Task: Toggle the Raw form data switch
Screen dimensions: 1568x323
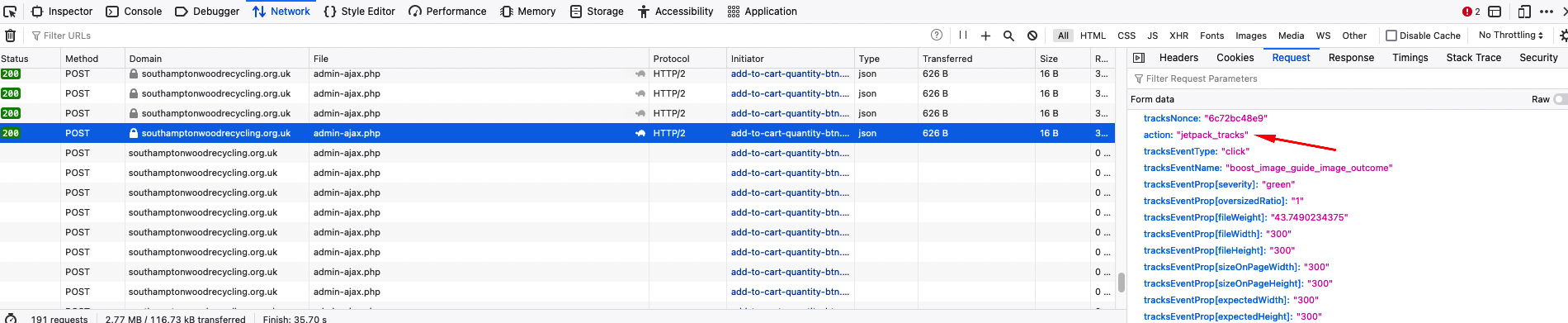Action: pyautogui.click(x=1560, y=99)
